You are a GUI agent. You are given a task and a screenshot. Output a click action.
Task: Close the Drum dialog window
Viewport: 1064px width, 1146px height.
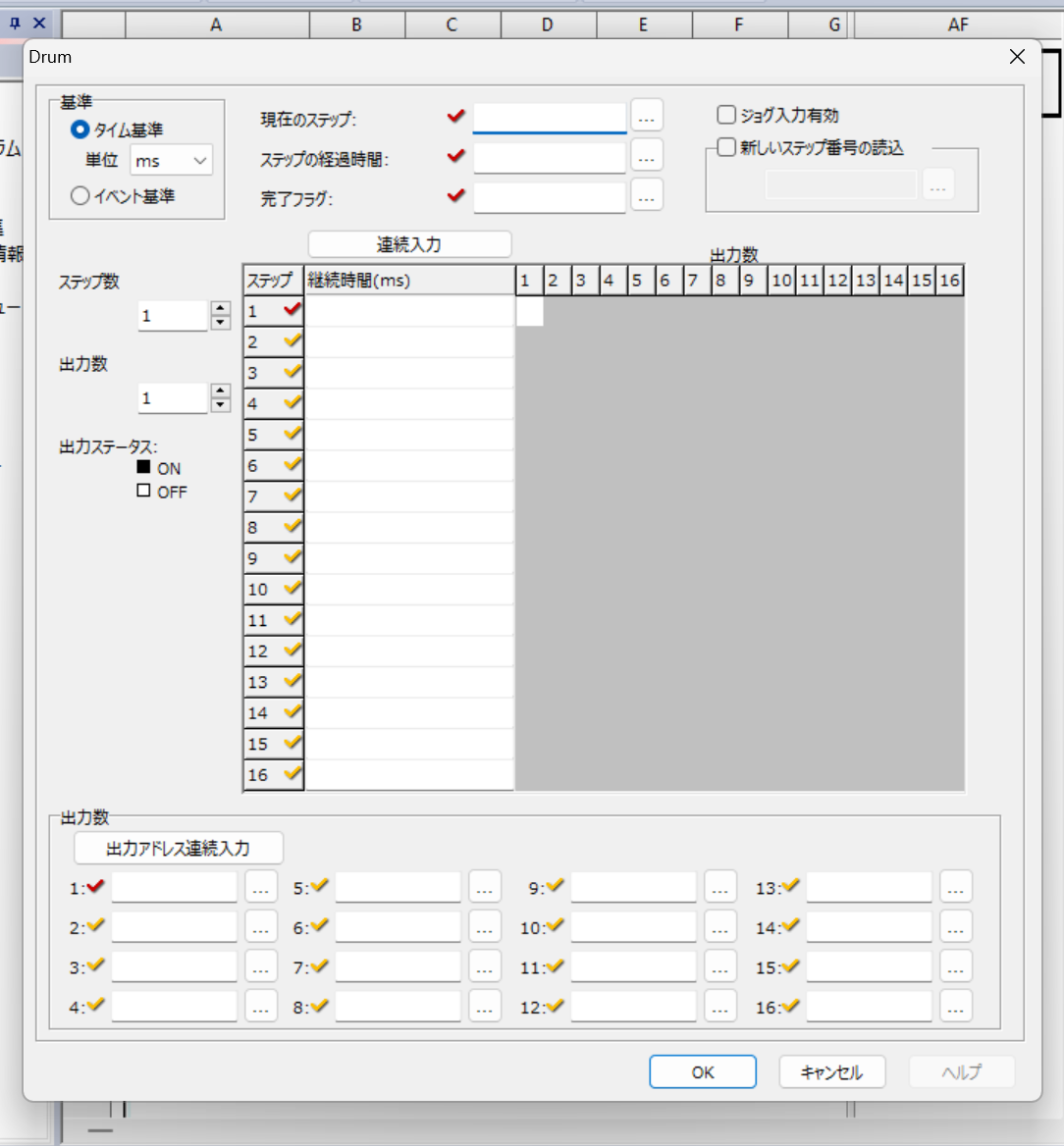click(x=1017, y=57)
